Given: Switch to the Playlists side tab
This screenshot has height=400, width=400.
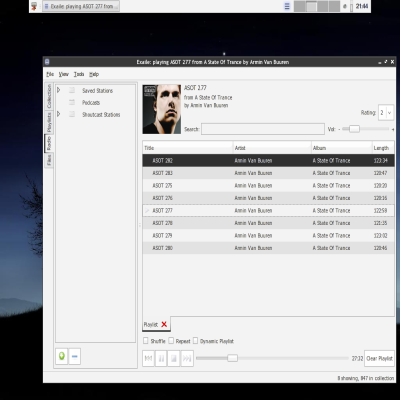Looking at the screenshot, I should click(x=49, y=122).
